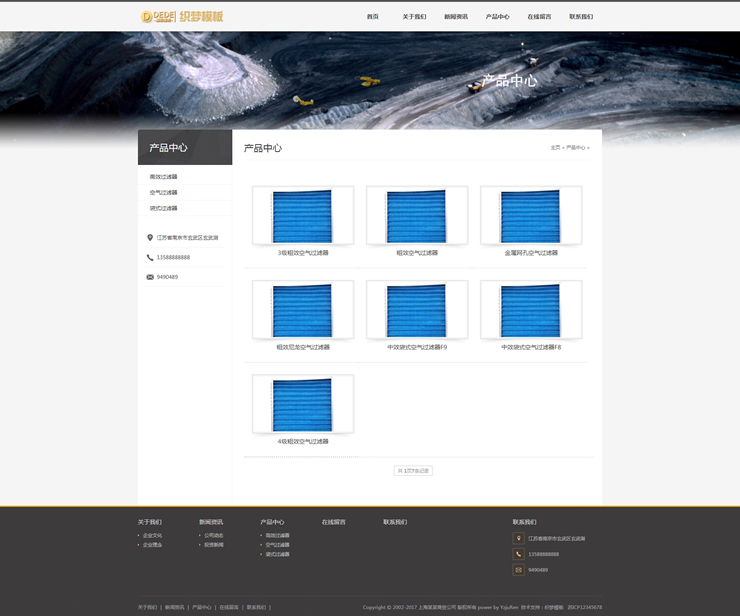This screenshot has height=616, width=740.
Task: Click the sidebar email envelope icon
Action: 150,277
